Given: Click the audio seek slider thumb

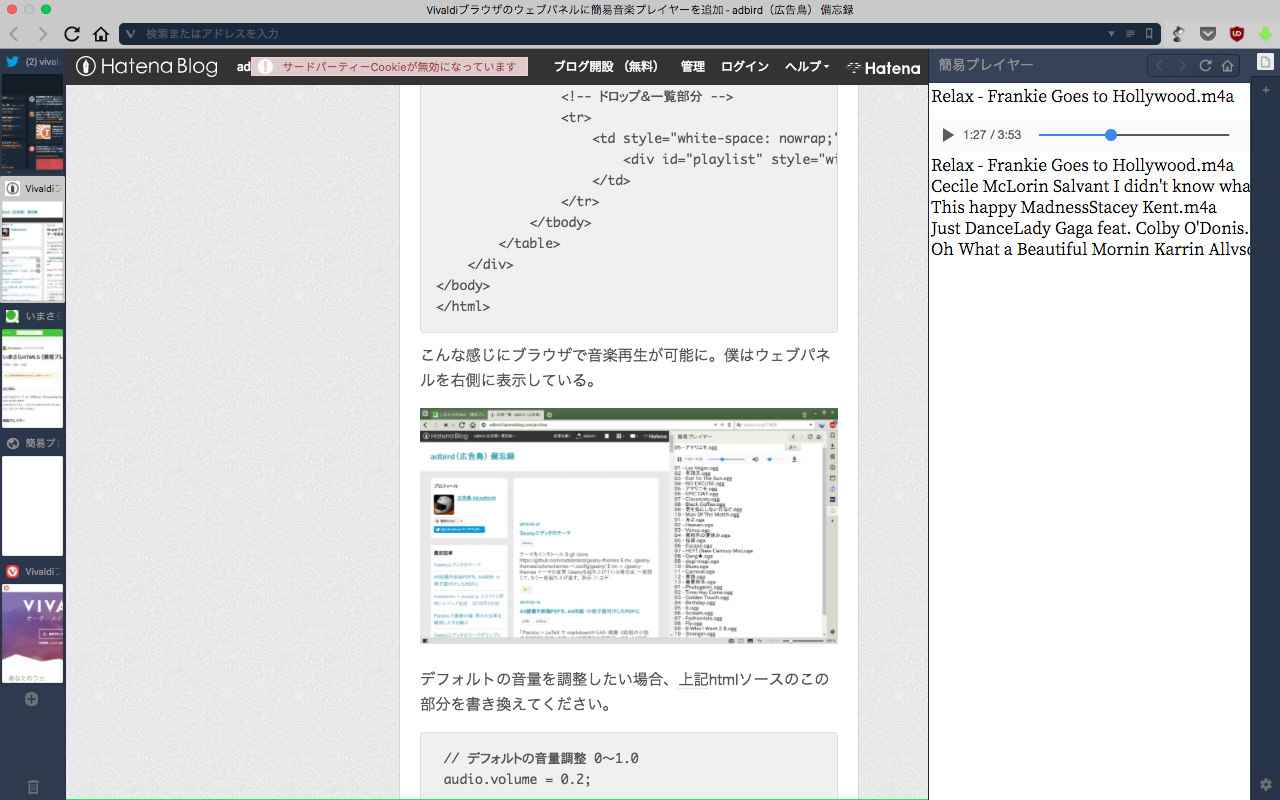Looking at the screenshot, I should point(1111,135).
